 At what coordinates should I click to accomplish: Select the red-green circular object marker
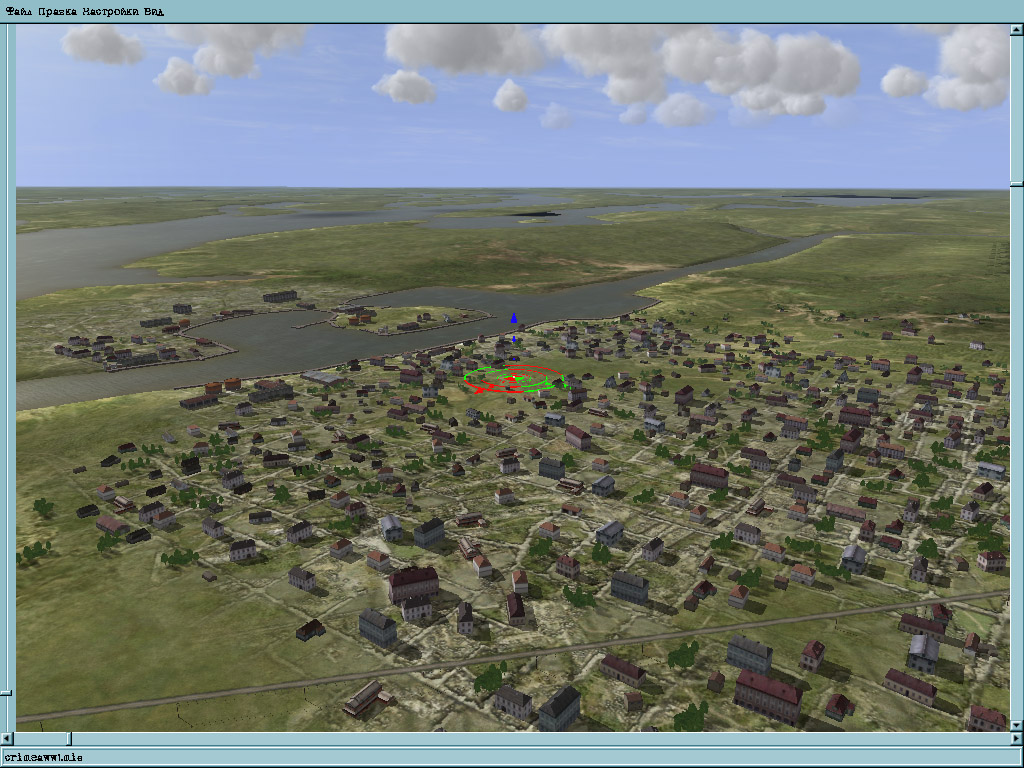click(x=513, y=379)
